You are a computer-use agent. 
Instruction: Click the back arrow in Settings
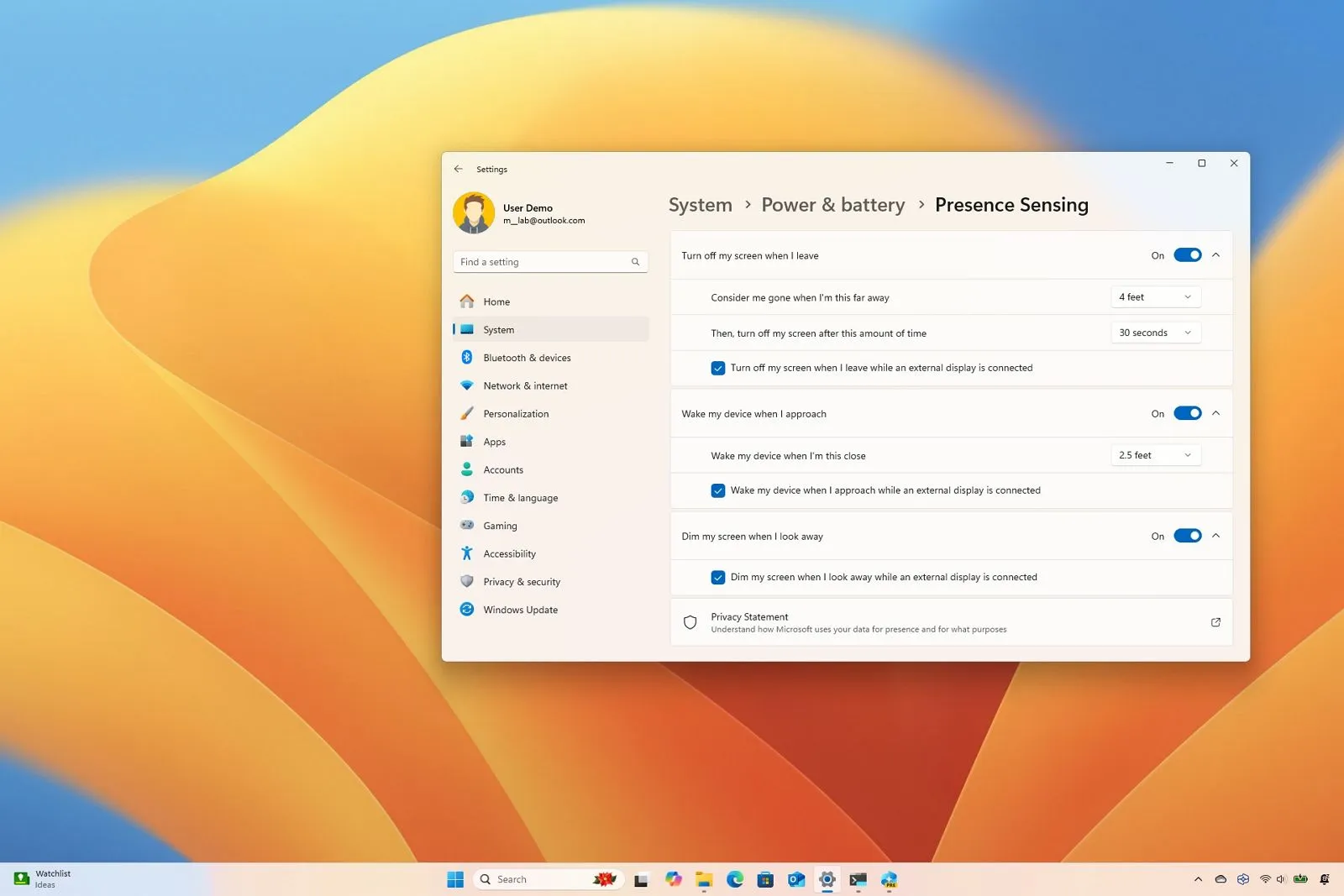point(458,169)
